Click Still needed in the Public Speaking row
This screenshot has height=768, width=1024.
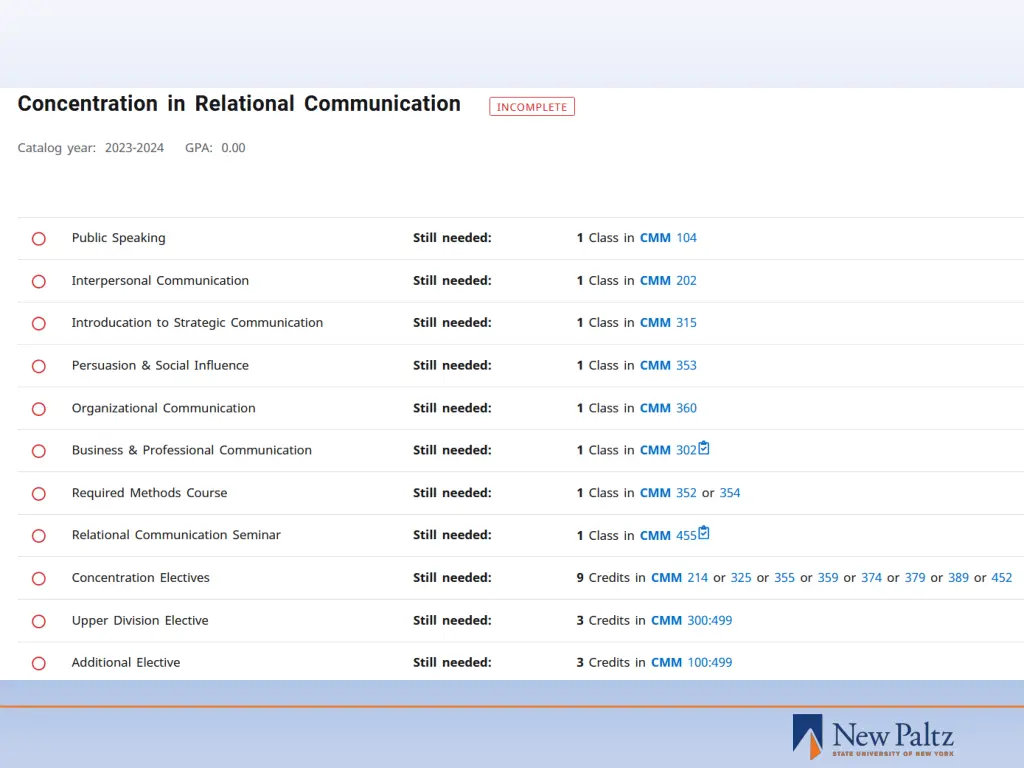(452, 238)
